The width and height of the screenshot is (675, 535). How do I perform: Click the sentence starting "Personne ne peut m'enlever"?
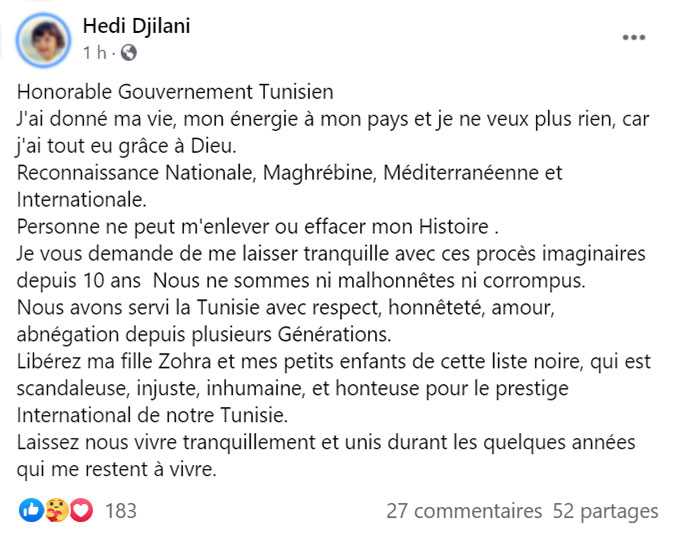coord(258,227)
